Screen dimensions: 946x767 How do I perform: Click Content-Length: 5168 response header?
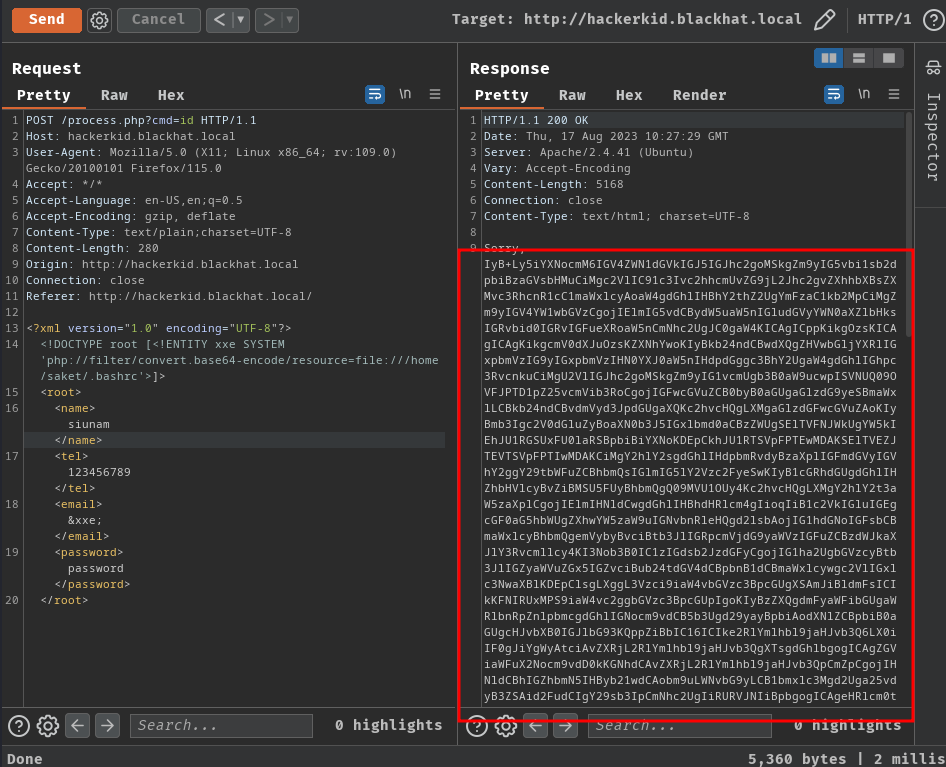(x=553, y=184)
